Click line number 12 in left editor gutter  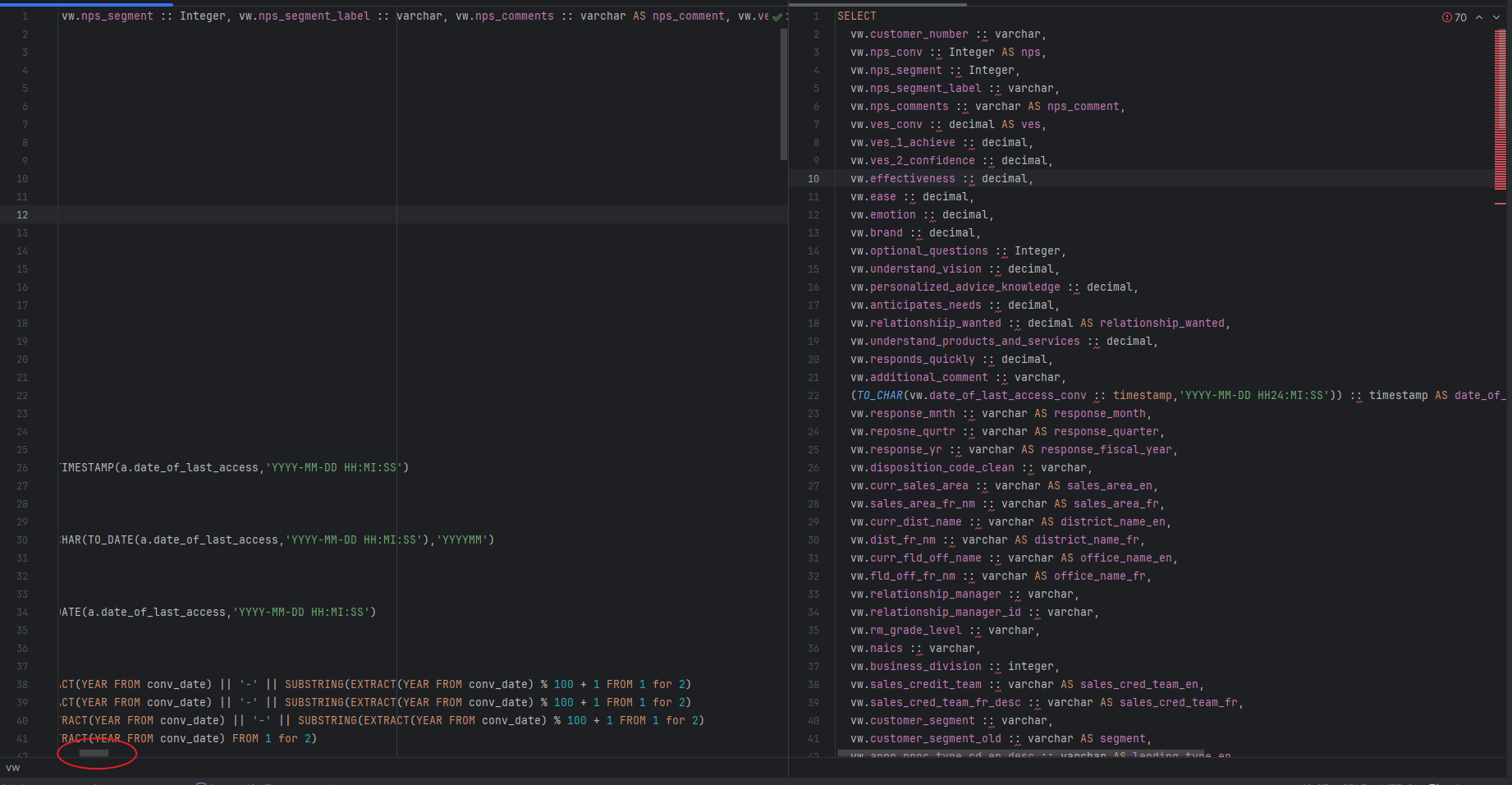click(x=22, y=215)
